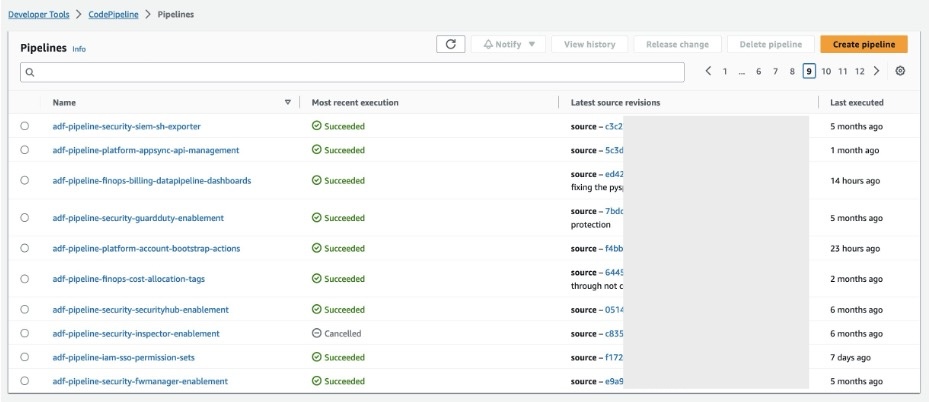Select adf-pipeline-security-siem-sh-exporter radio button
This screenshot has height=402, width=930.
[24, 126]
